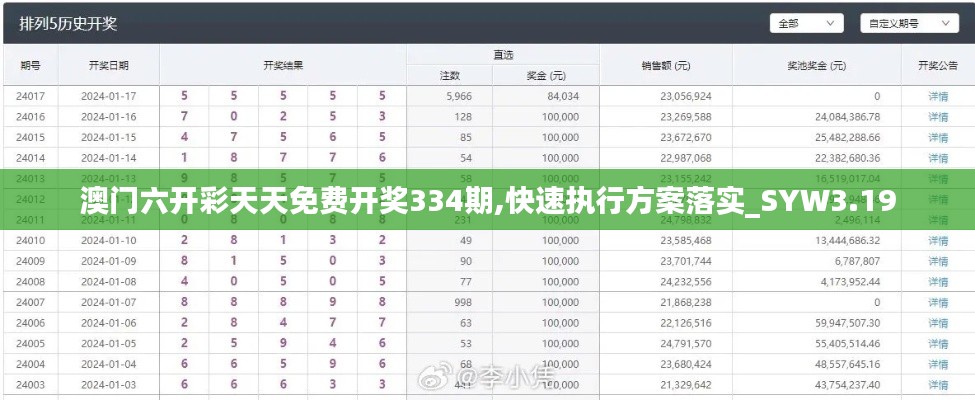
Task: Click the date 2024-01-16
Action: (109, 117)
